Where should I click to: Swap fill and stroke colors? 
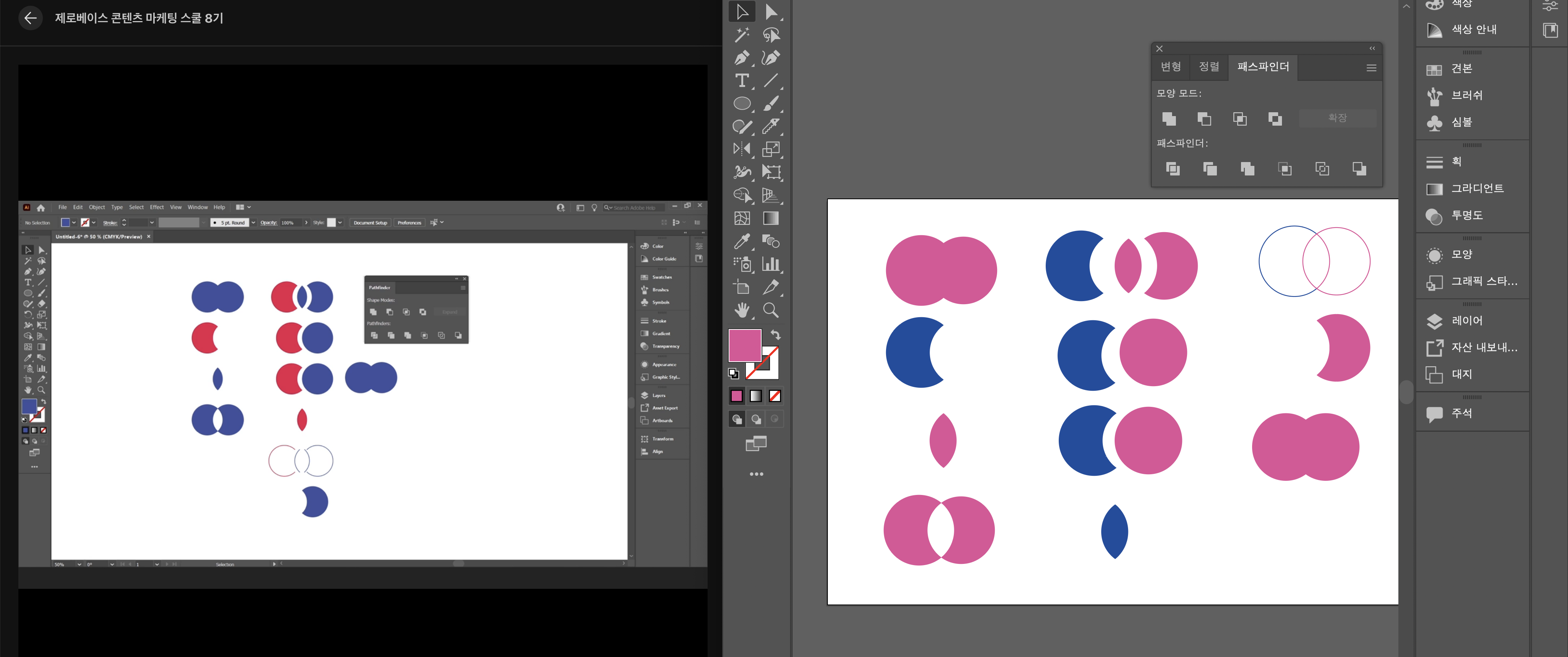775,334
